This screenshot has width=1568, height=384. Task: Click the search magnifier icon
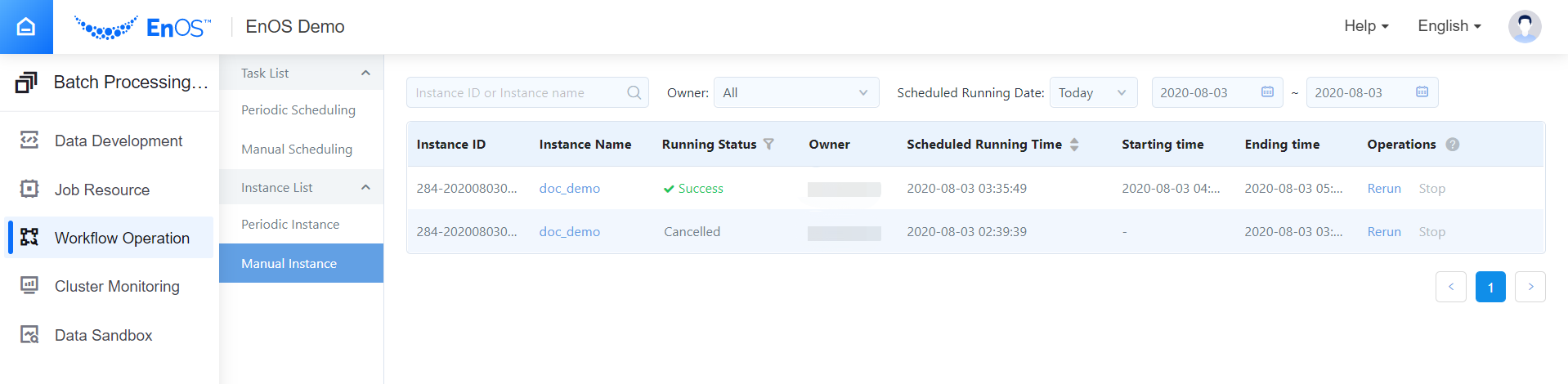[x=634, y=92]
